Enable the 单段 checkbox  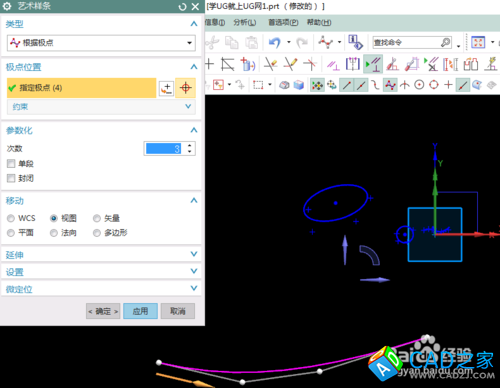pyautogui.click(x=11, y=164)
